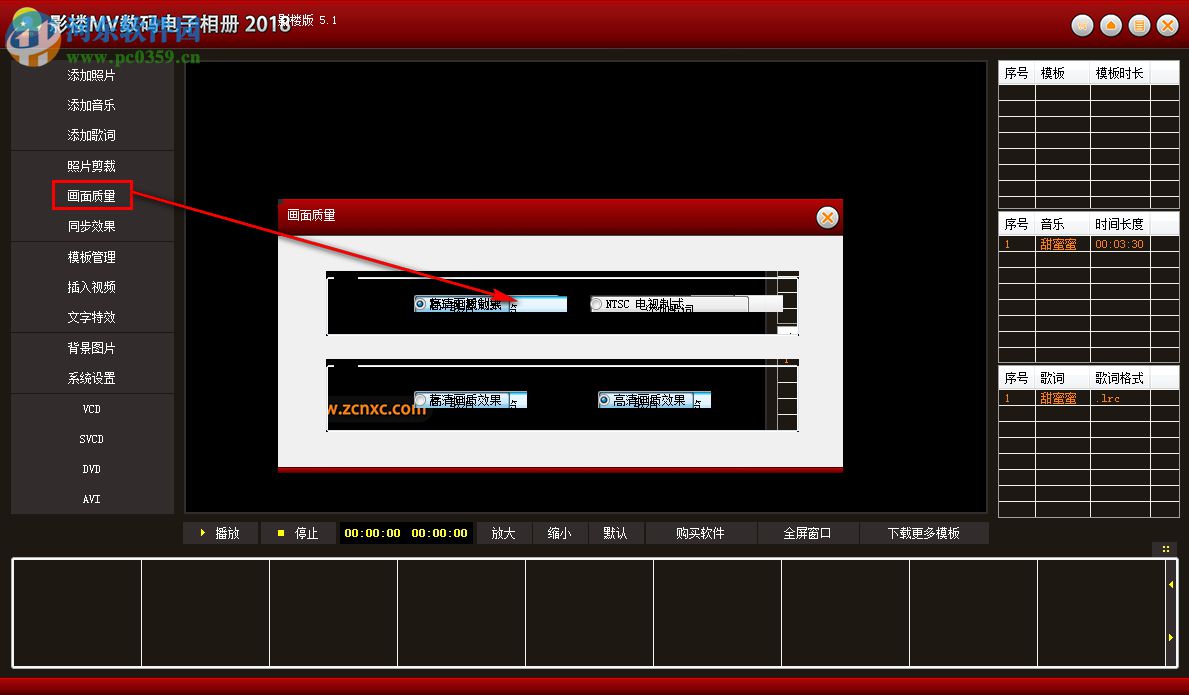Click the 时间长度 column header
1189x695 pixels.
[x=1120, y=224]
